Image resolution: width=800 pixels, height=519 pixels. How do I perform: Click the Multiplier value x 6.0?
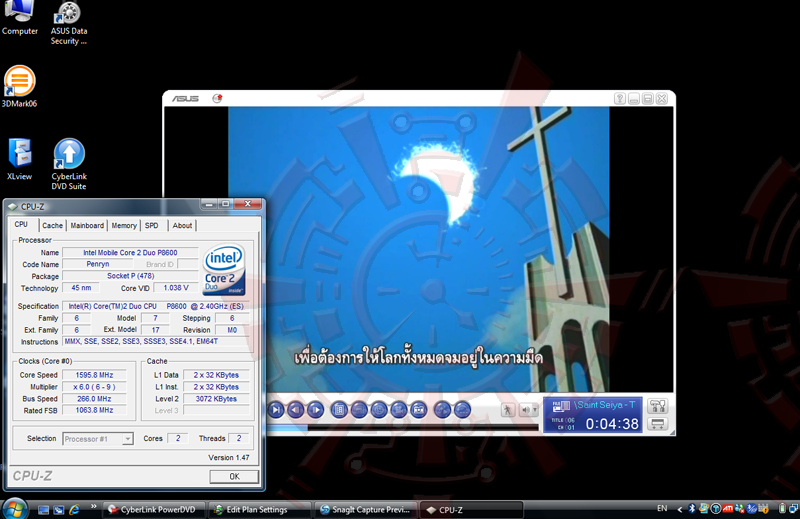point(94,386)
